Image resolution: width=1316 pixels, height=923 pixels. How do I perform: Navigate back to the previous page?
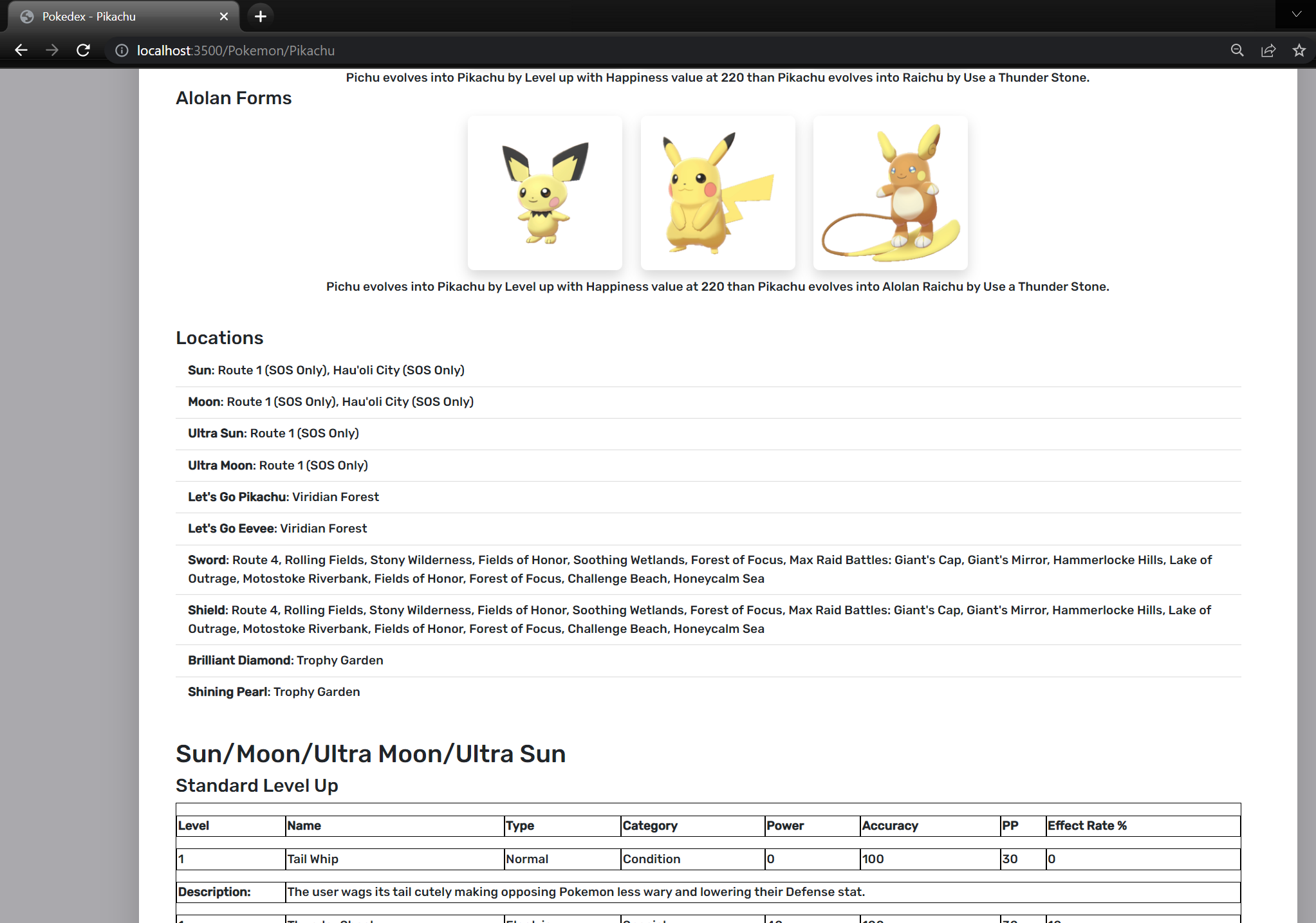(22, 50)
